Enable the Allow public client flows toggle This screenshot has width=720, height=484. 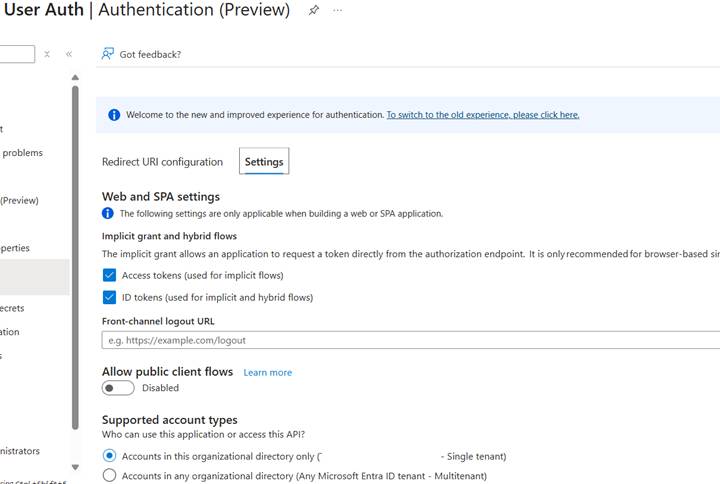(117, 388)
